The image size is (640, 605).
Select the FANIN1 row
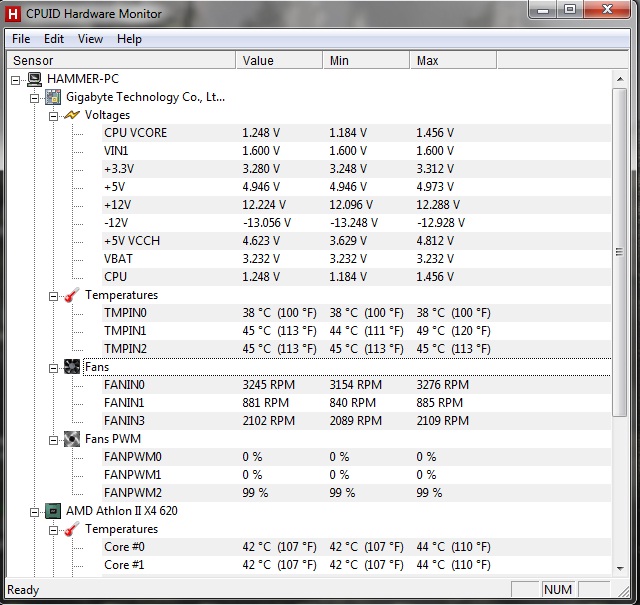tap(356, 403)
